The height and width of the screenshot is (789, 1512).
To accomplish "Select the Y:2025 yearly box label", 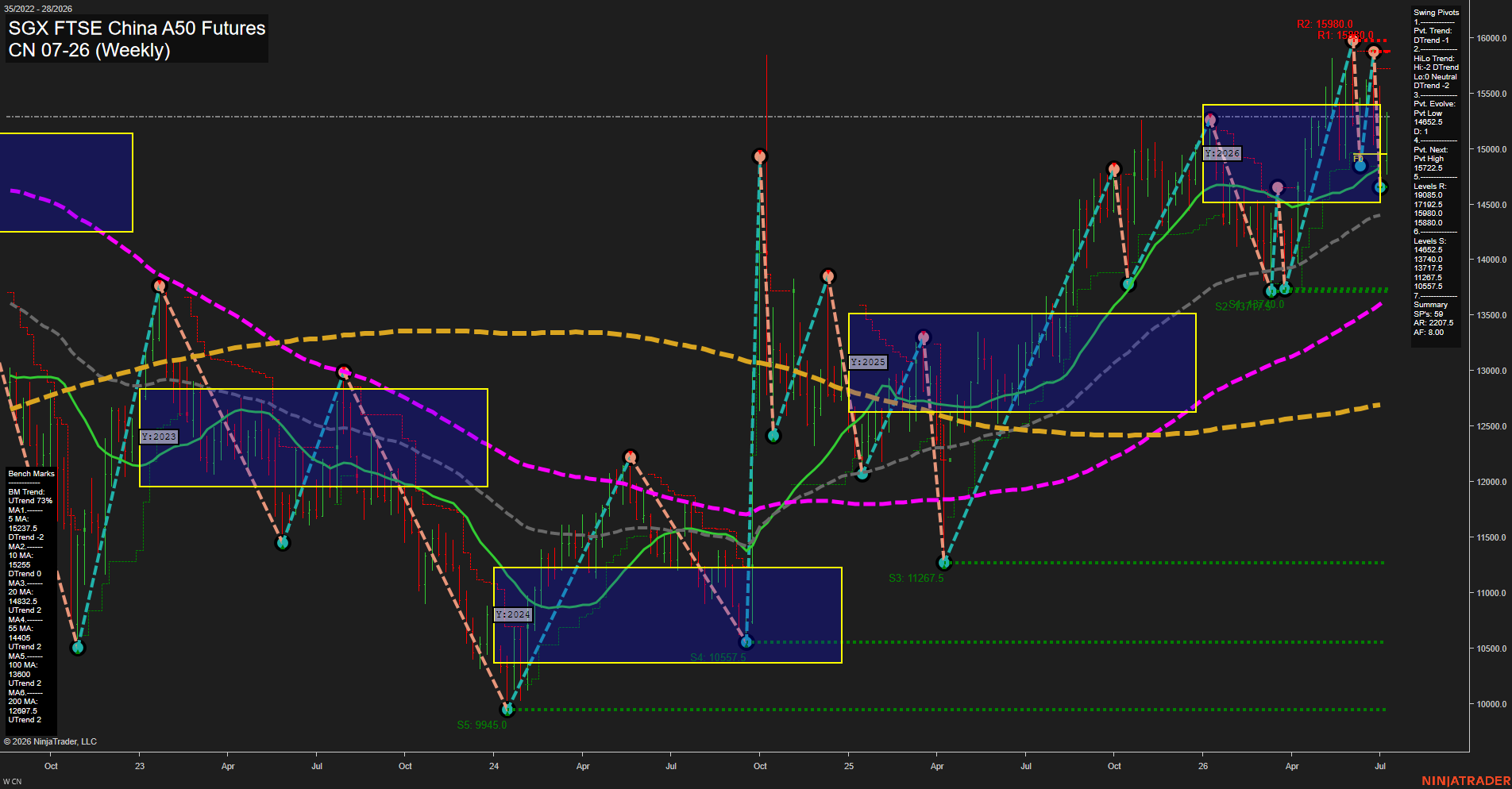I will [x=868, y=362].
